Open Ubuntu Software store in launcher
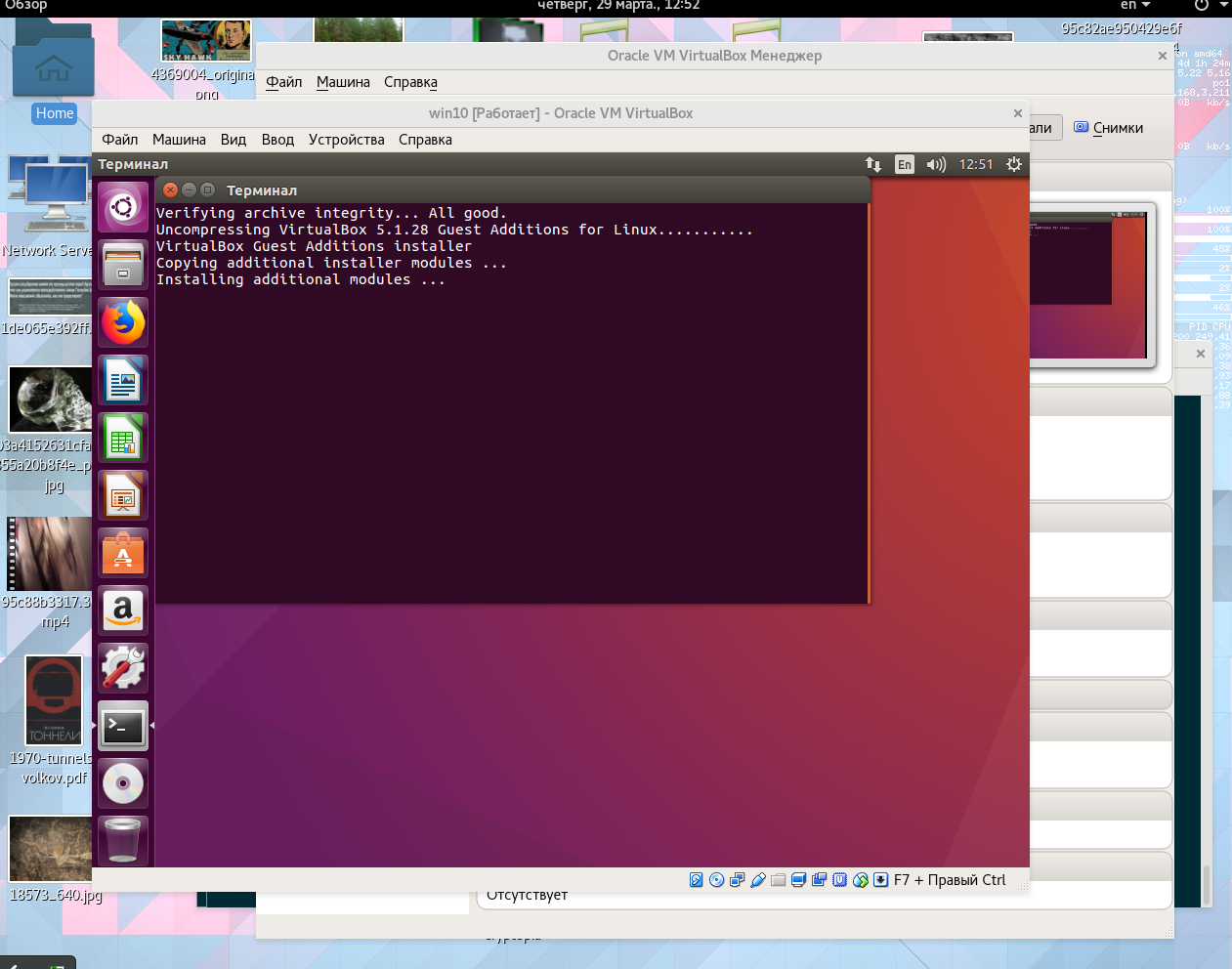Viewport: 1232px width, 969px height. point(123,552)
